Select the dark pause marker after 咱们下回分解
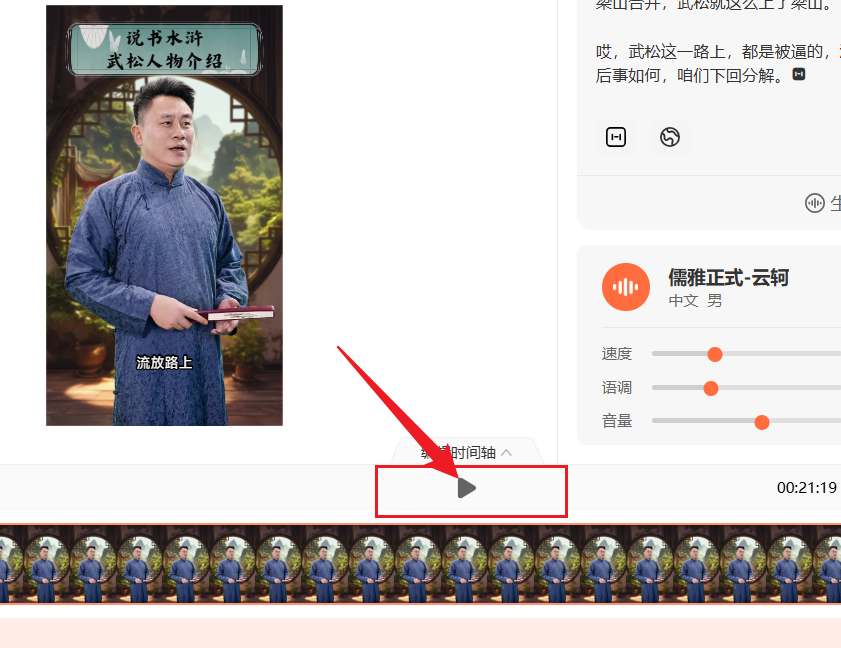Screen dimensions: 841x648 tap(799, 74)
